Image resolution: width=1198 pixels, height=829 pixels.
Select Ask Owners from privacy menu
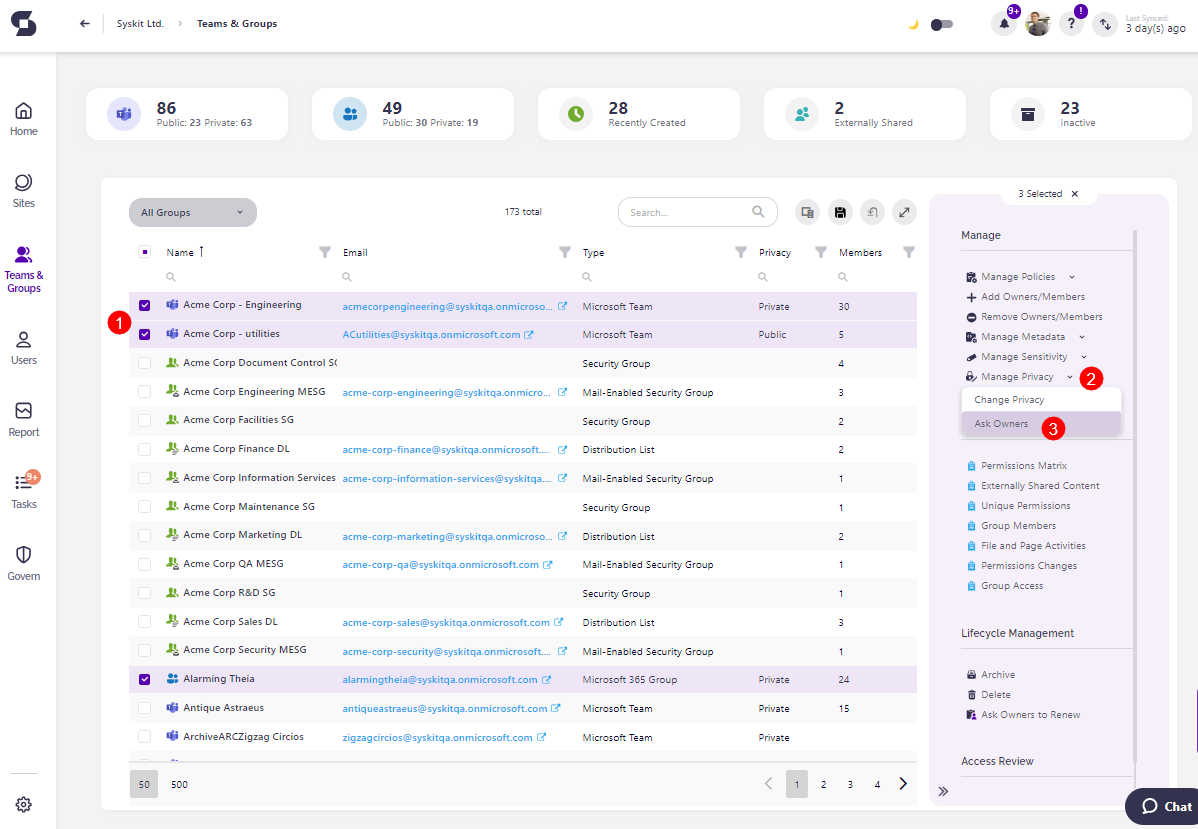point(1001,424)
